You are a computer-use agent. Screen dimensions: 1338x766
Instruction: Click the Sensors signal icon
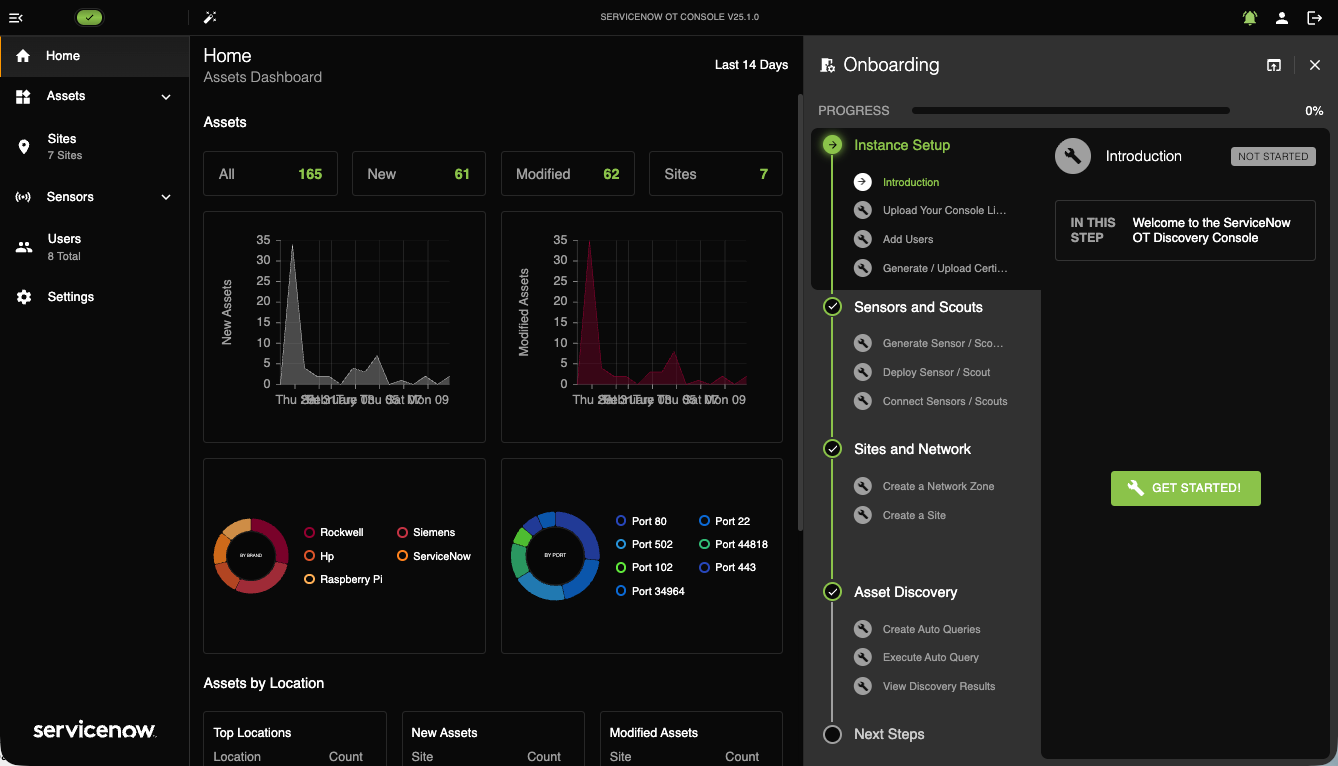(x=24, y=197)
